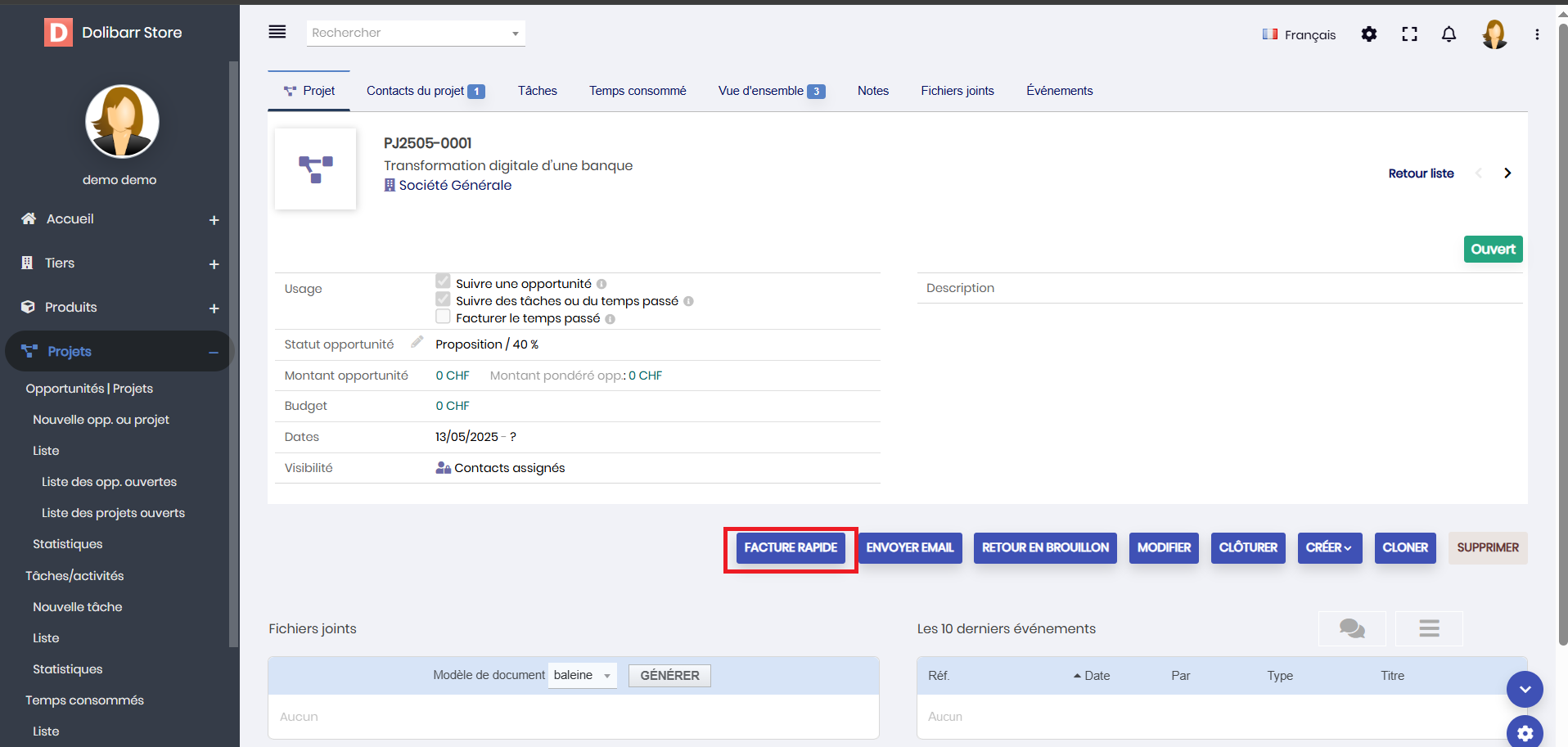Image resolution: width=1568 pixels, height=747 pixels.
Task: Open settings gear in top bar
Action: click(x=1368, y=34)
